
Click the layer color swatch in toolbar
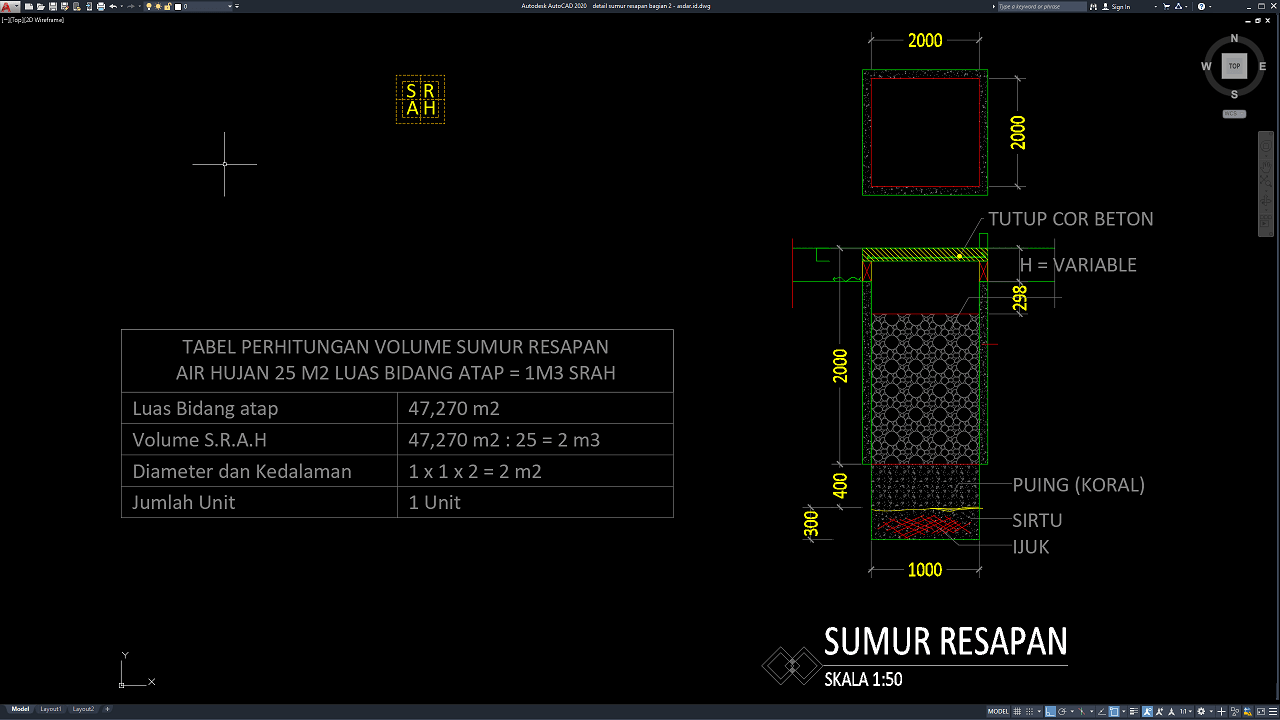pyautogui.click(x=178, y=6)
